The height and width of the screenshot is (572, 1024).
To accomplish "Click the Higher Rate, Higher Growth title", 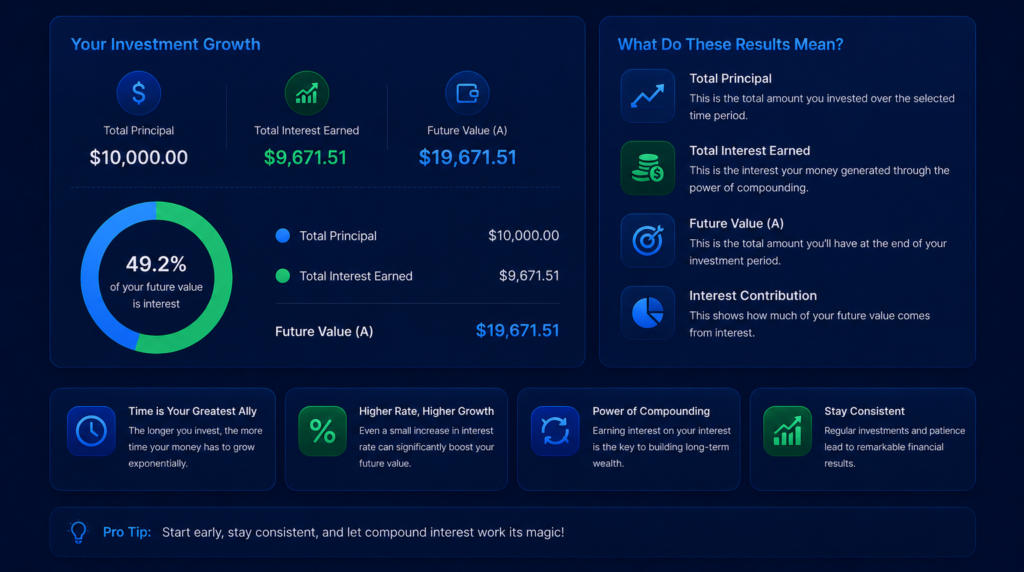I will pos(426,411).
